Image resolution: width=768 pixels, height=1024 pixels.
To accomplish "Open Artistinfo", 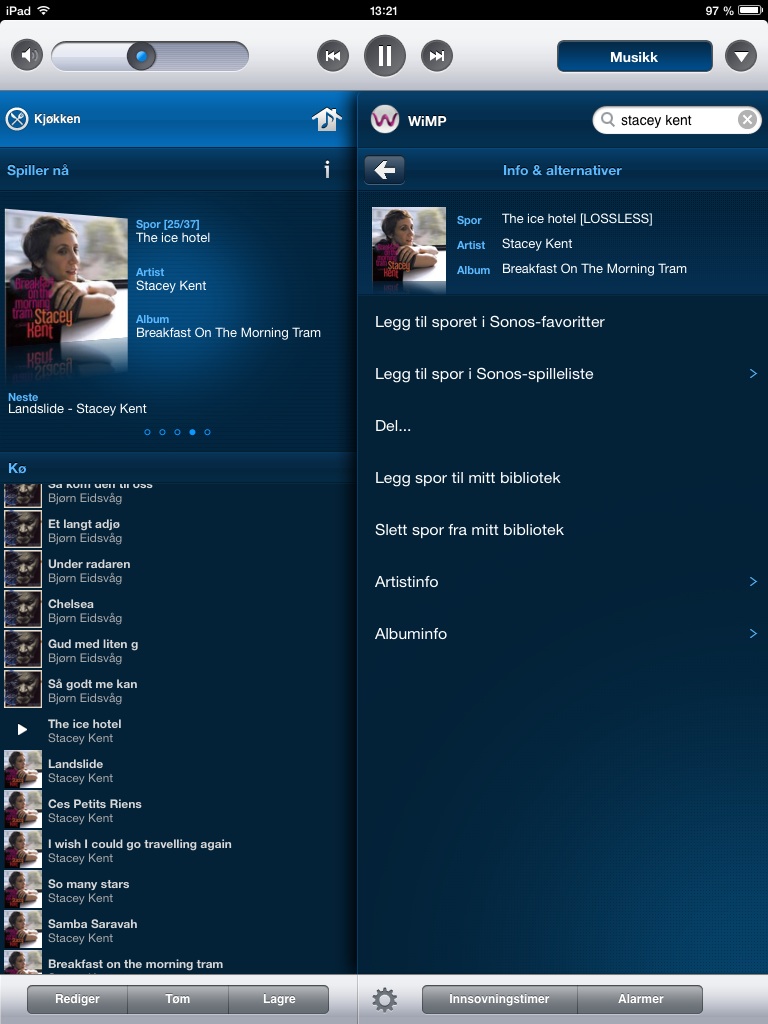I will click(x=563, y=582).
